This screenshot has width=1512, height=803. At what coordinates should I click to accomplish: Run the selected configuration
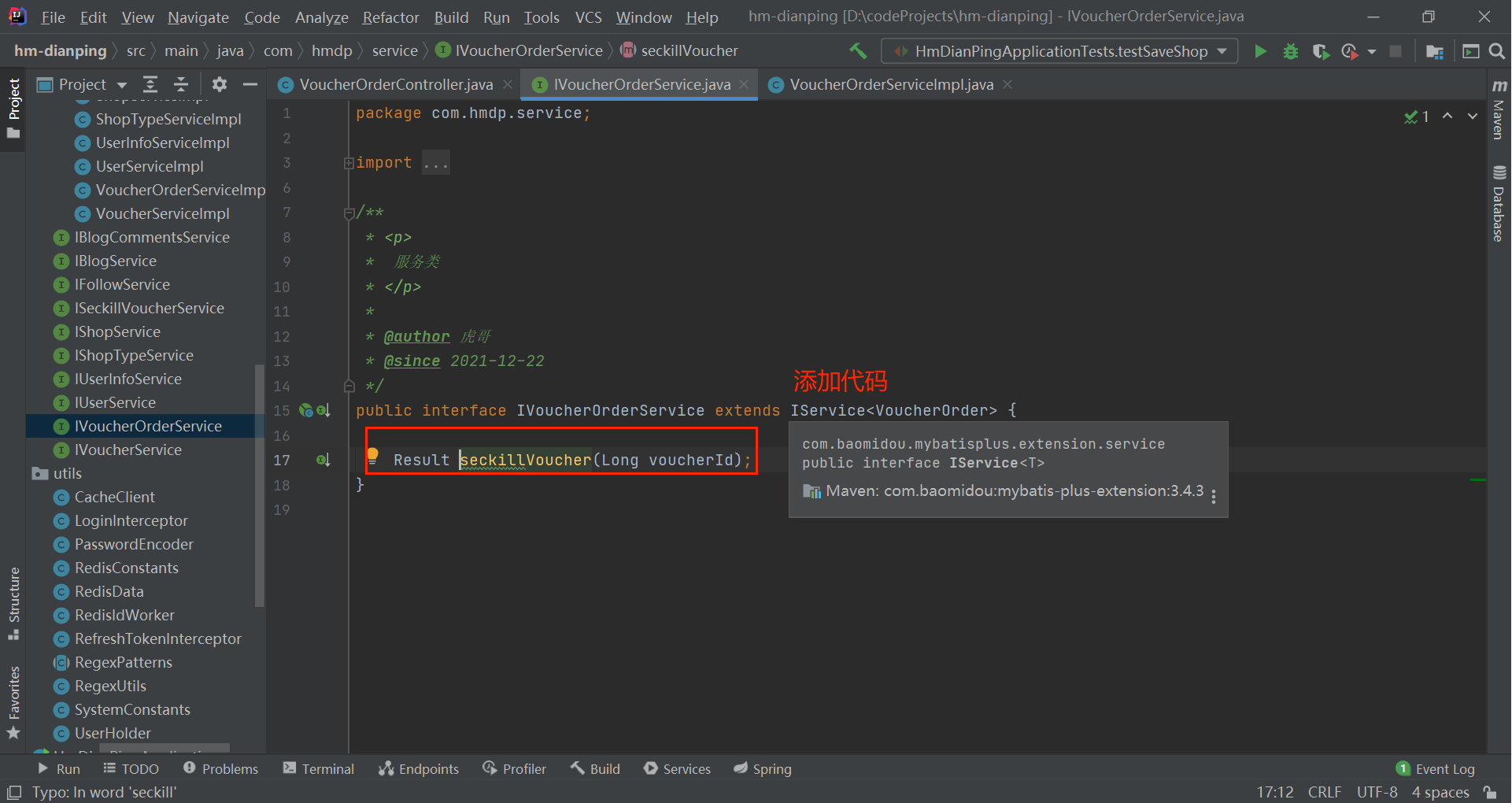1260,51
